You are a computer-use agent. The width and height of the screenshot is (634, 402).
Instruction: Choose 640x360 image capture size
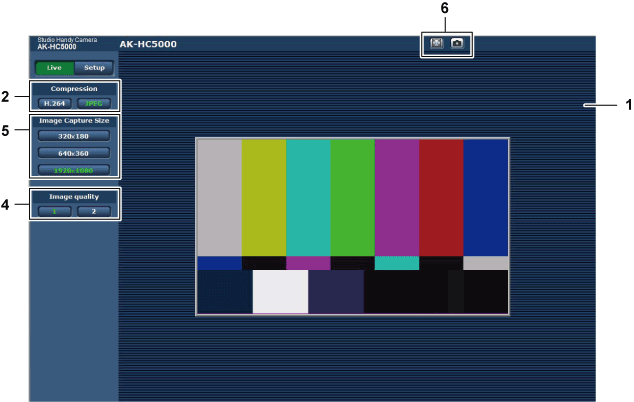pyautogui.click(x=74, y=153)
